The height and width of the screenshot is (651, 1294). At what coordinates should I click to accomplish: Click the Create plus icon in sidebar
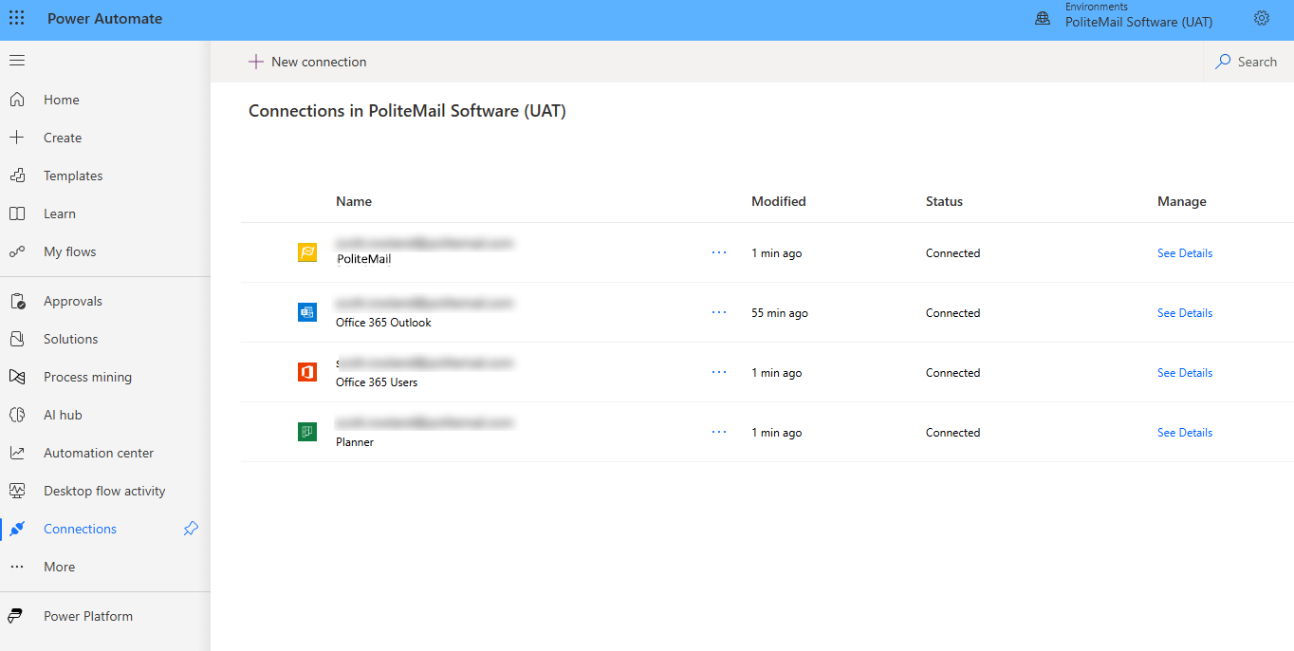(17, 138)
